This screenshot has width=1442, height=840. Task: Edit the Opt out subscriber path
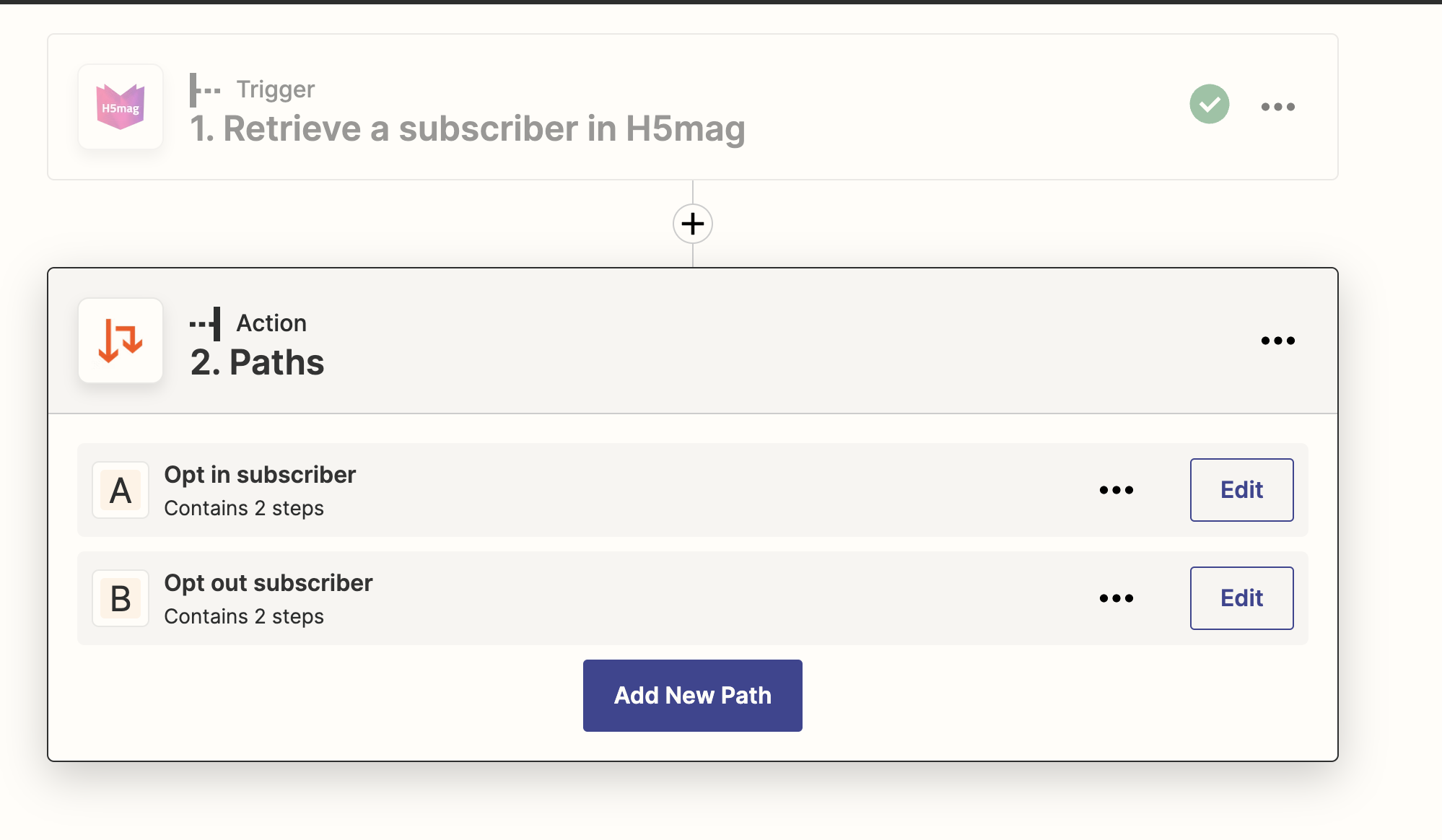tap(1241, 598)
